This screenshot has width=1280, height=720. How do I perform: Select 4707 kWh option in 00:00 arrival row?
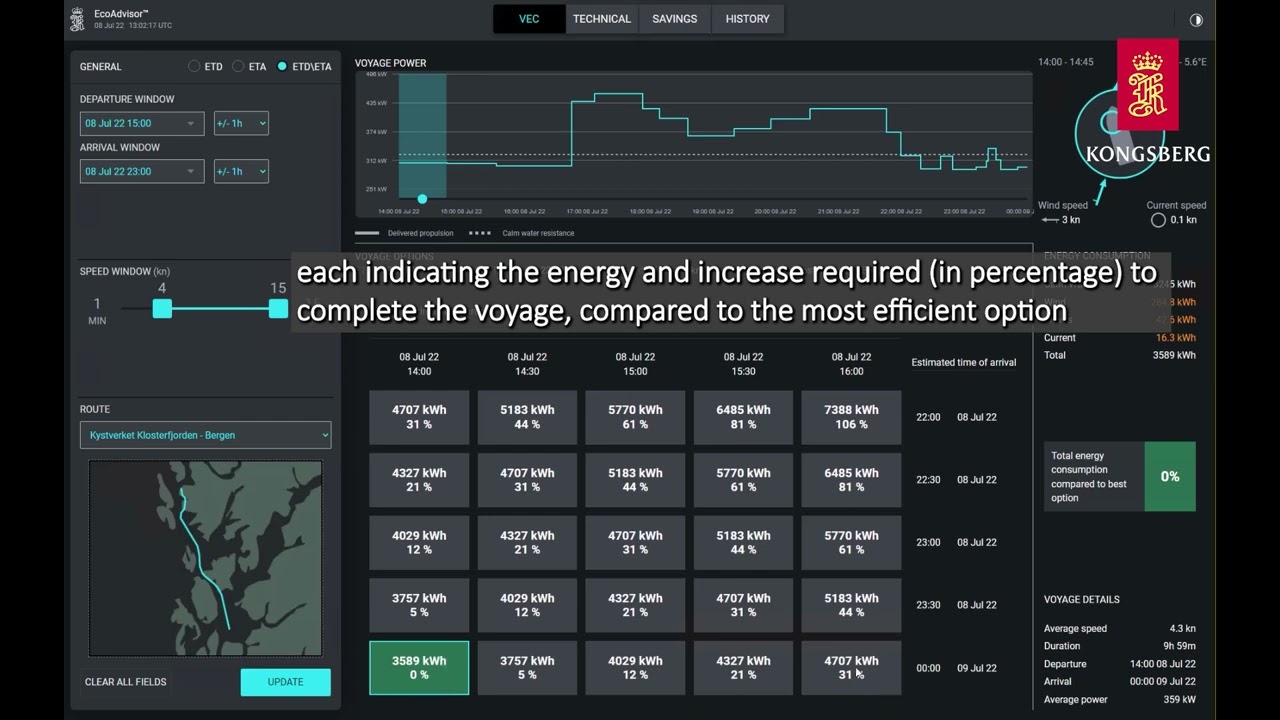point(851,668)
